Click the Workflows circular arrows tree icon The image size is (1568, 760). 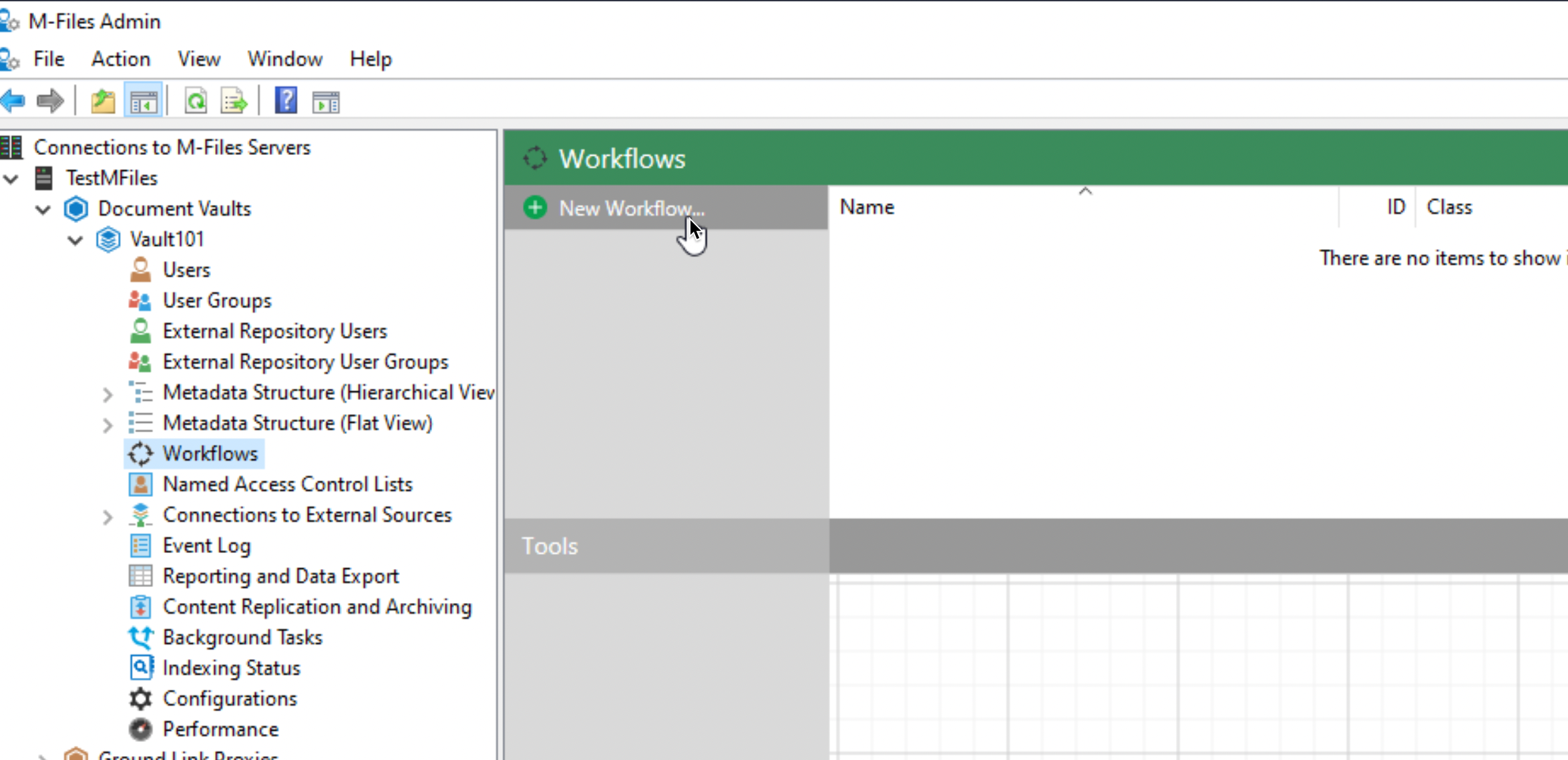[140, 453]
